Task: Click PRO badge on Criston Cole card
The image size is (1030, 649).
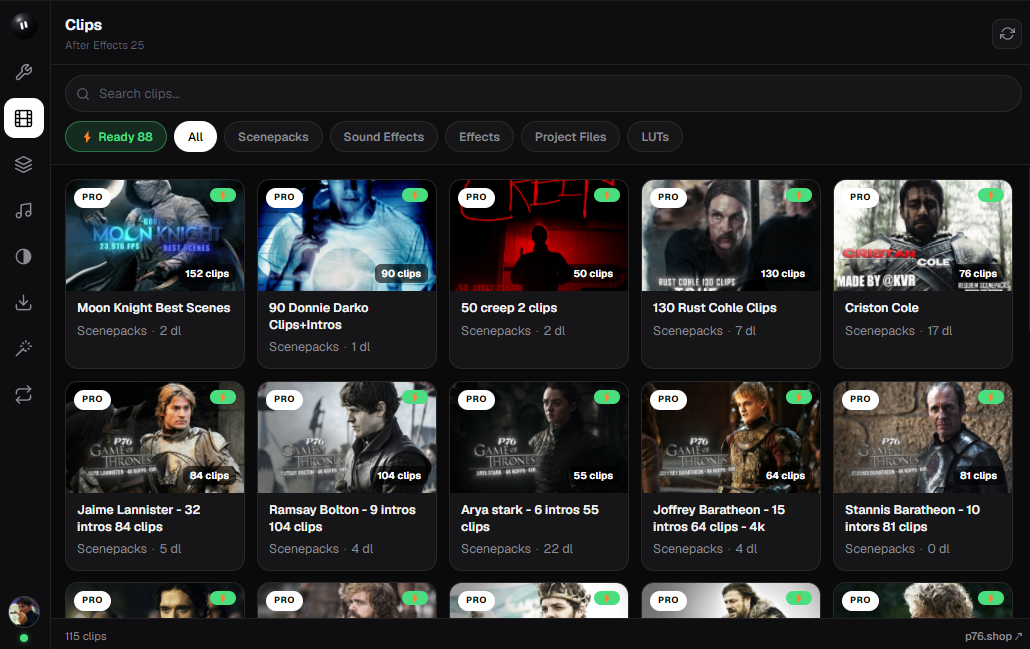Action: pos(860,197)
